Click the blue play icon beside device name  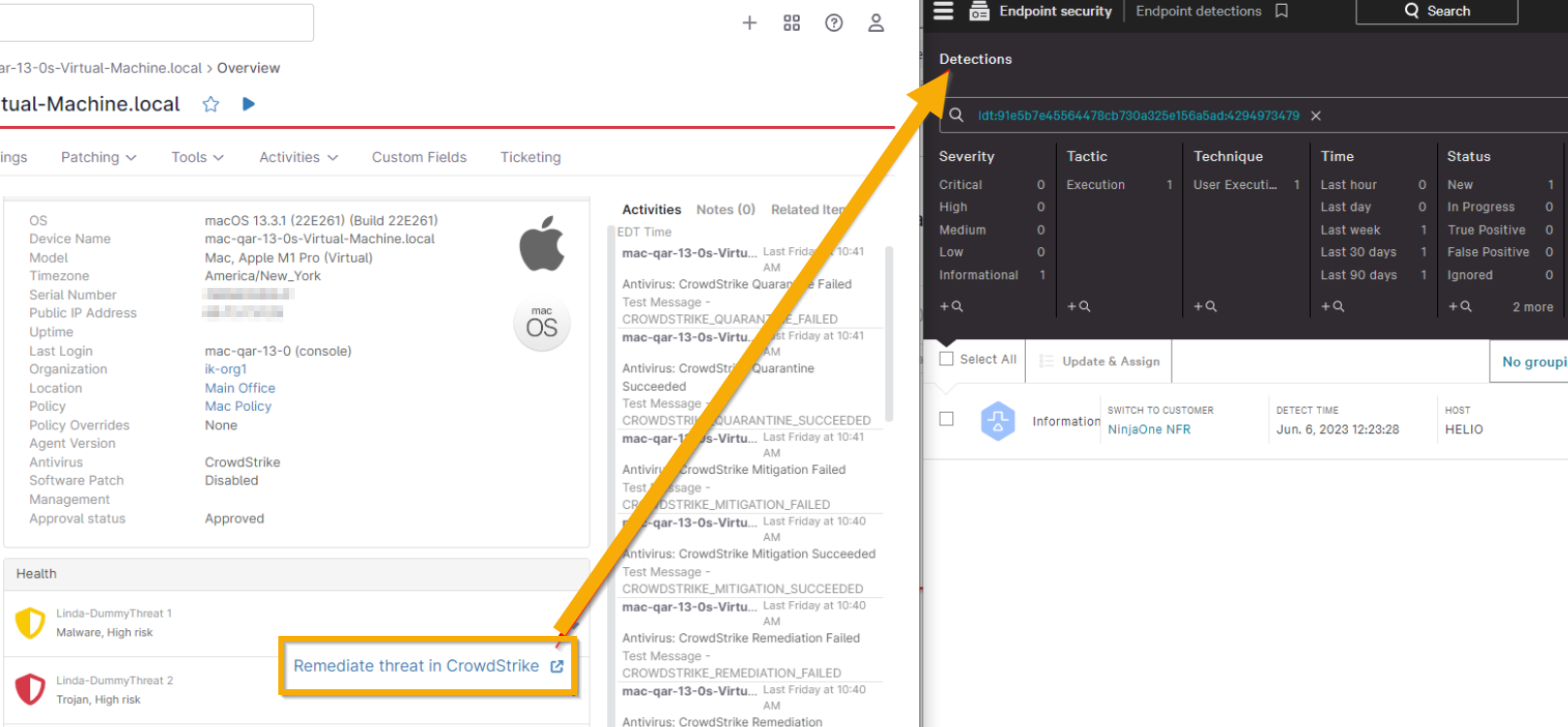pos(249,104)
